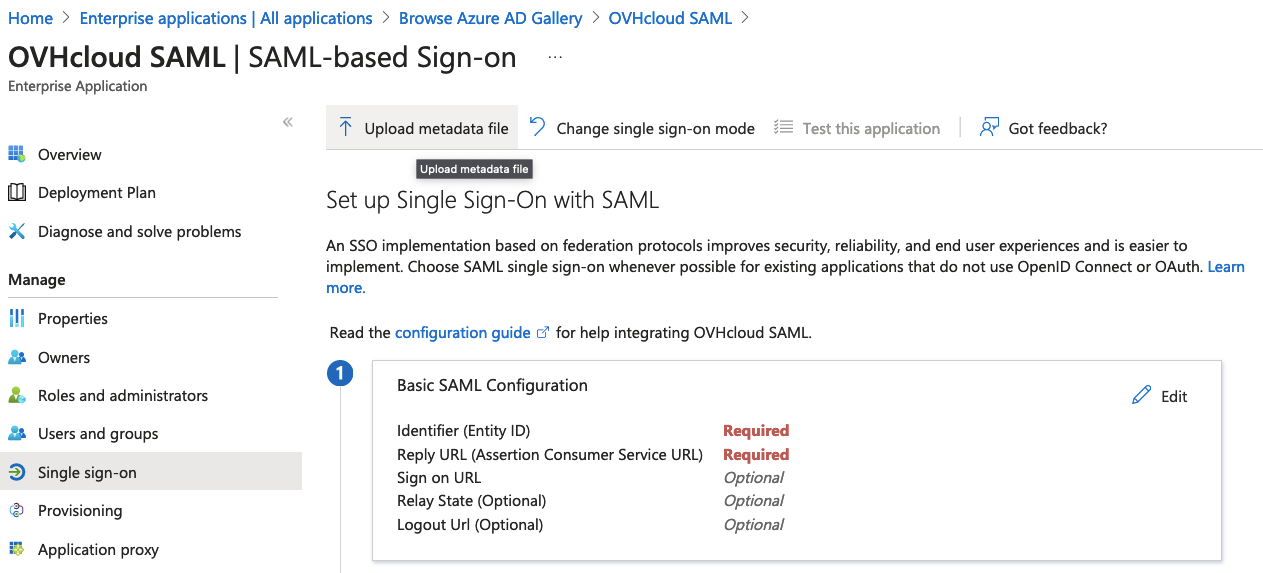Open Got feedback? panel

pos(1043,128)
